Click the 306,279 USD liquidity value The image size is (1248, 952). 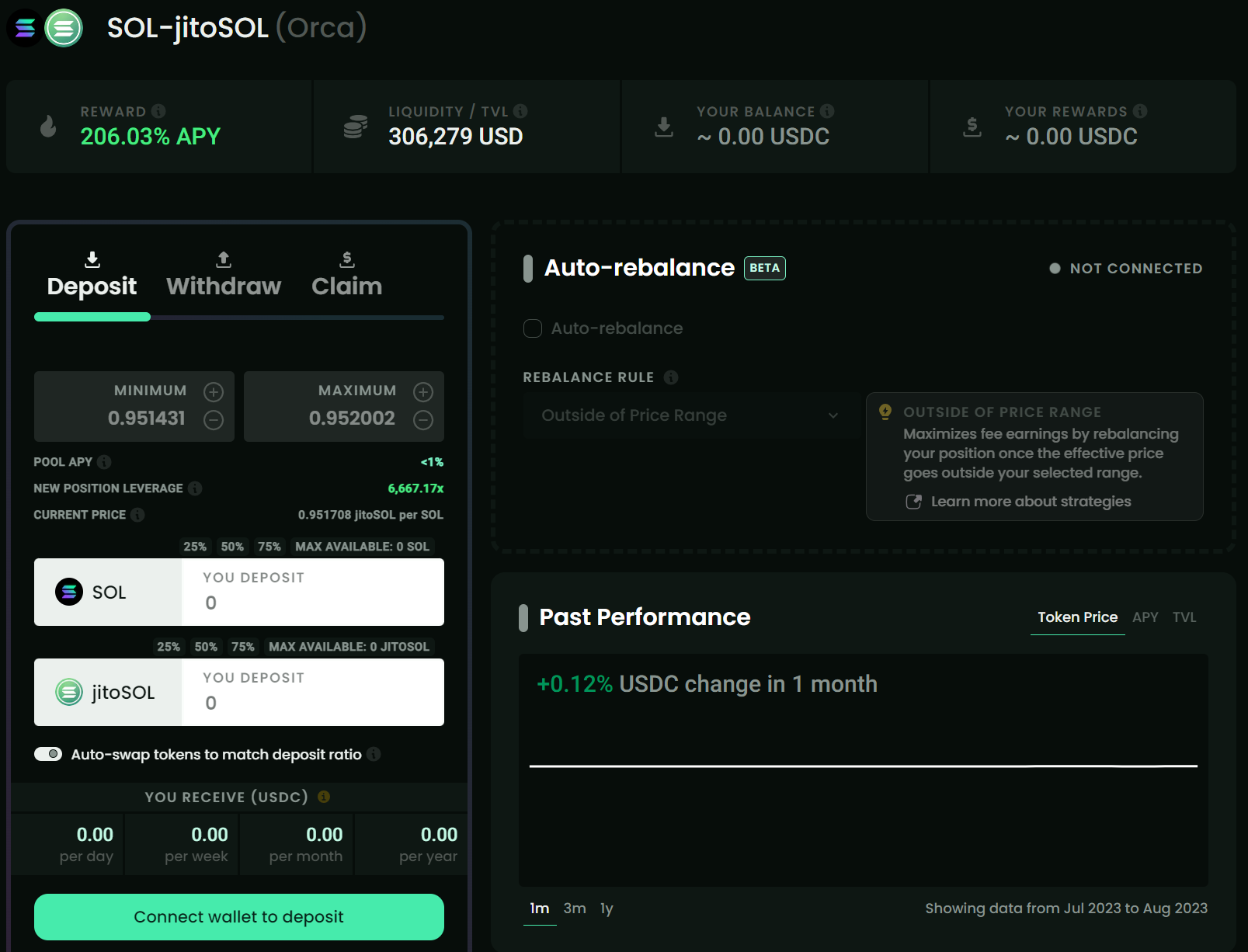coord(456,137)
